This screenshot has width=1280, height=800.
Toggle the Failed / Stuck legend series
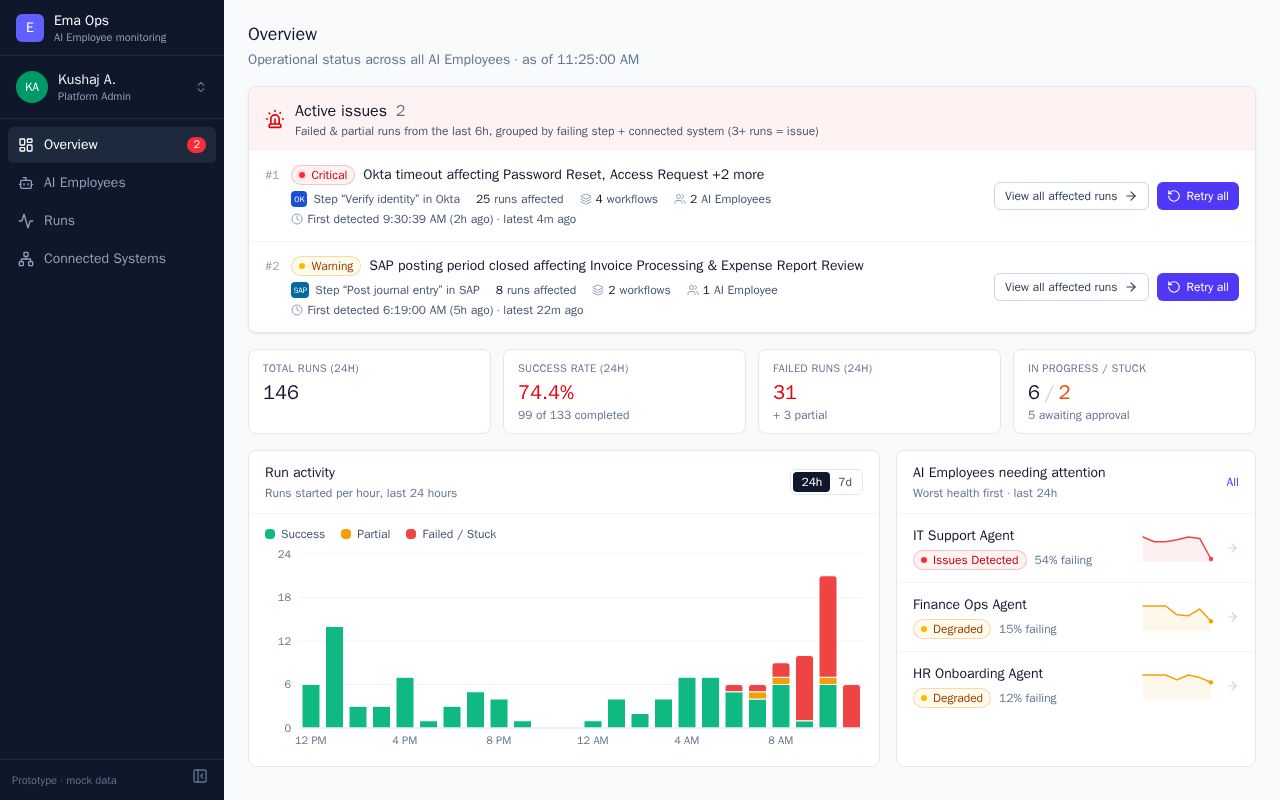point(451,534)
